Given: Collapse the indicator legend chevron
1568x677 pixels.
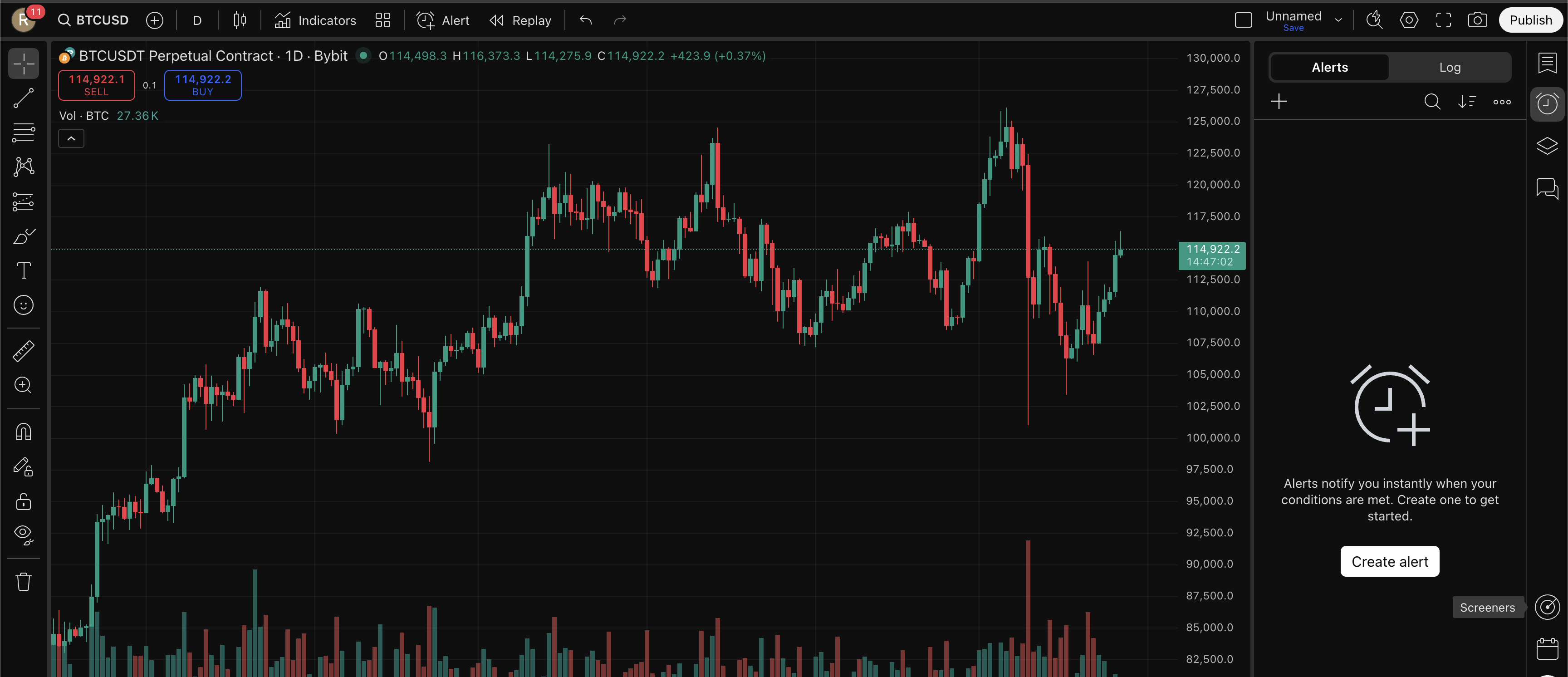Looking at the screenshot, I should click(71, 139).
